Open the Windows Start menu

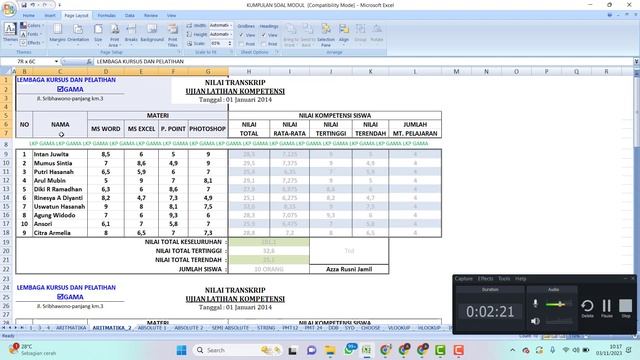click(x=181, y=350)
